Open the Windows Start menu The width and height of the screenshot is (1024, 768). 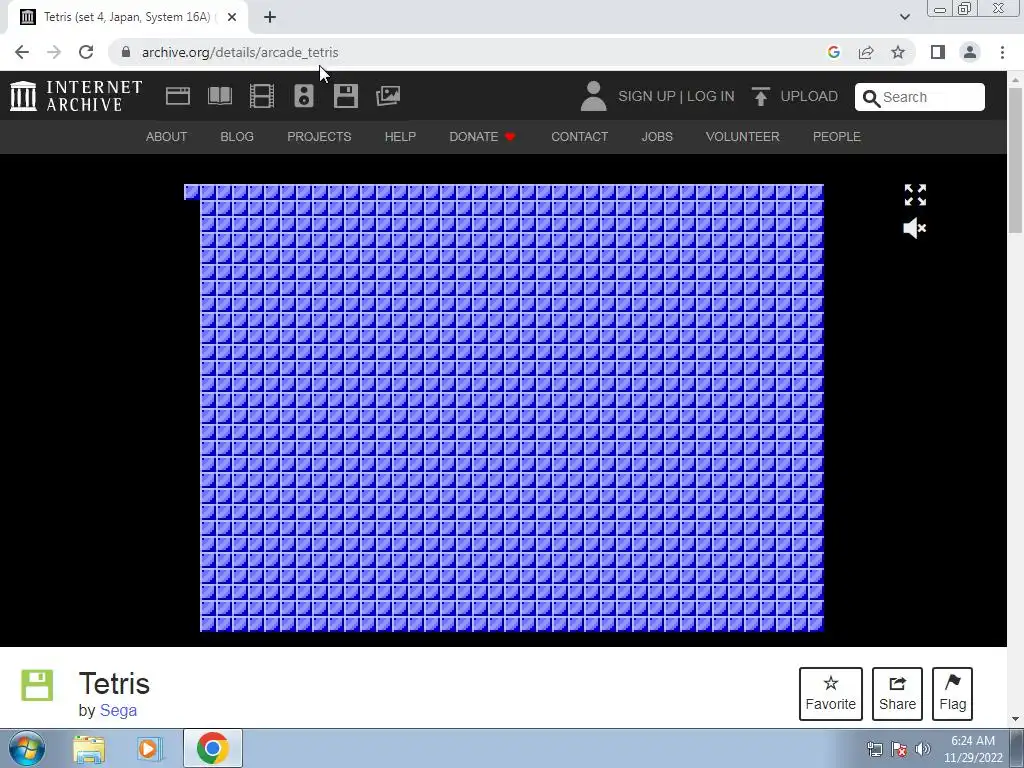(27, 748)
